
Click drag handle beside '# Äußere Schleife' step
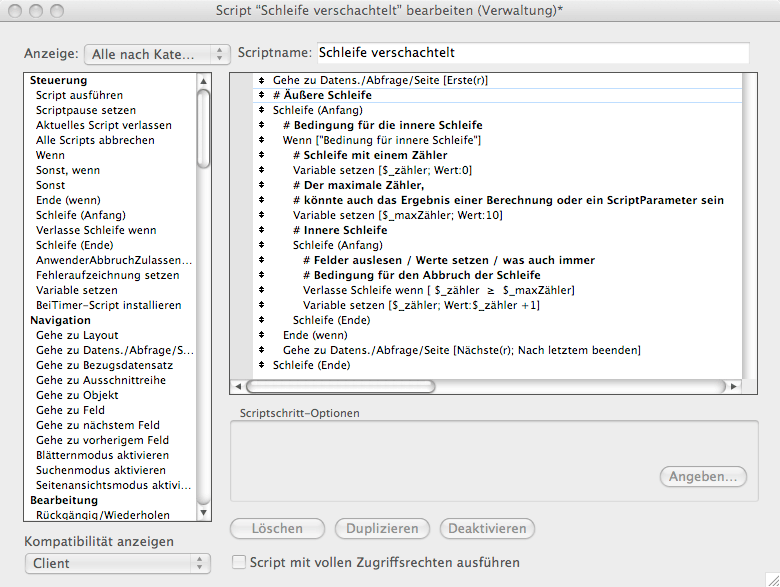pos(262,95)
